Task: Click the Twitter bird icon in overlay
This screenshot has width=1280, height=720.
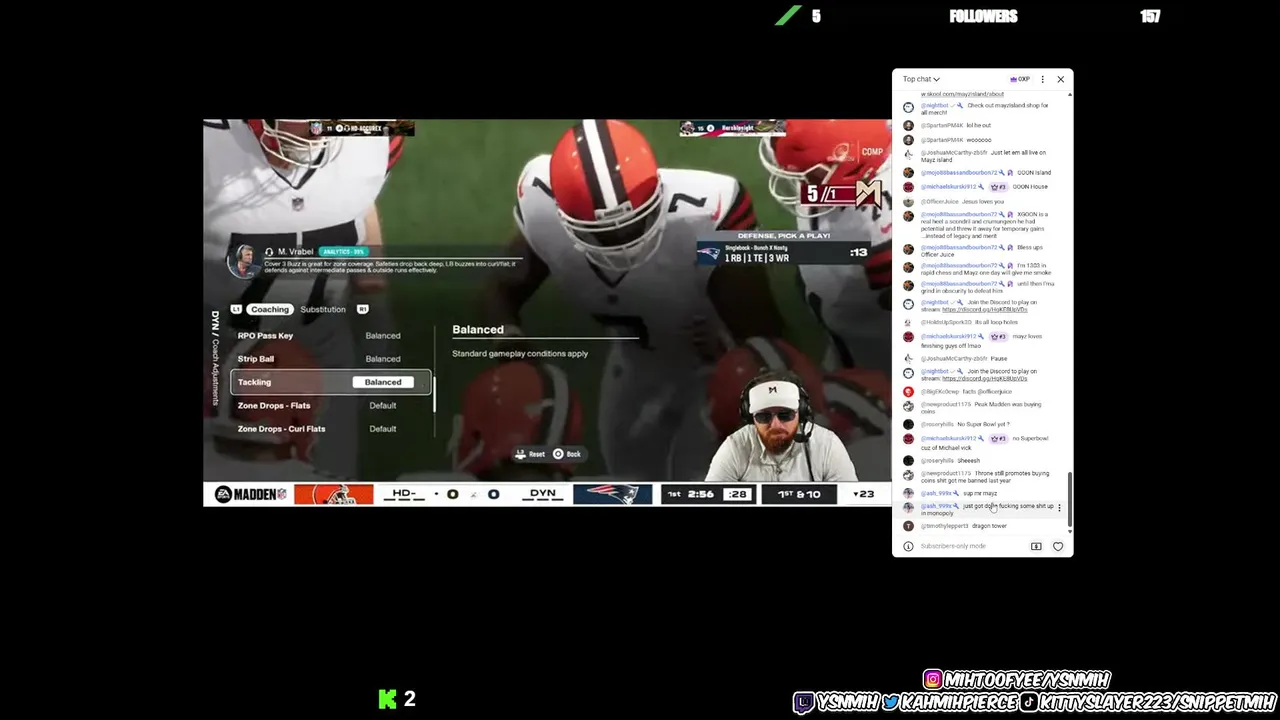Action: click(890, 703)
